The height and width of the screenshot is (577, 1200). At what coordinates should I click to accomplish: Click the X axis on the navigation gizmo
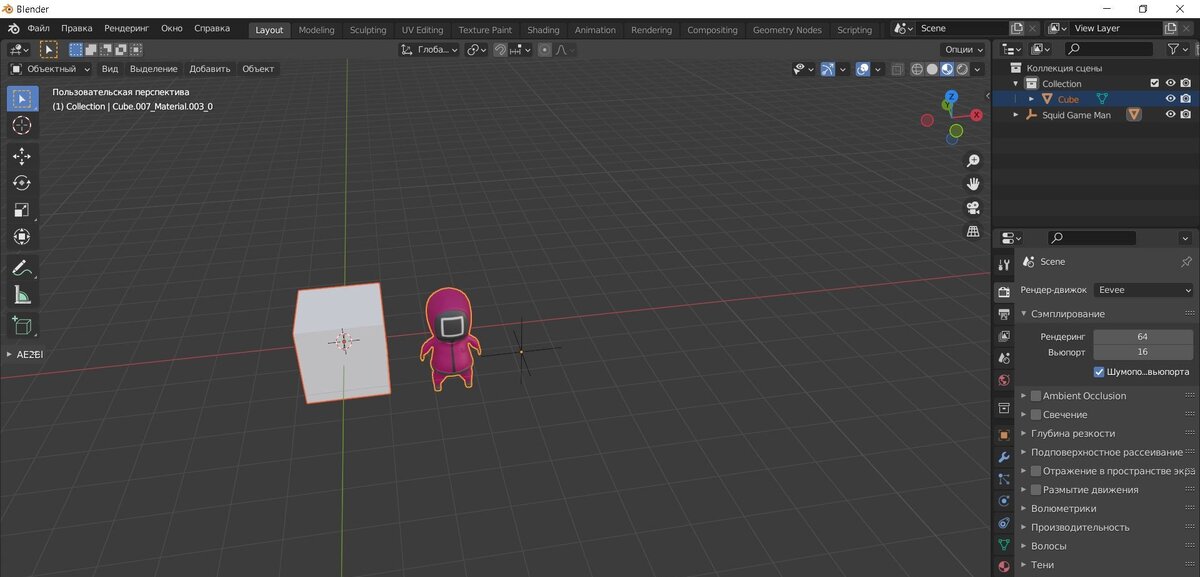click(x=977, y=116)
